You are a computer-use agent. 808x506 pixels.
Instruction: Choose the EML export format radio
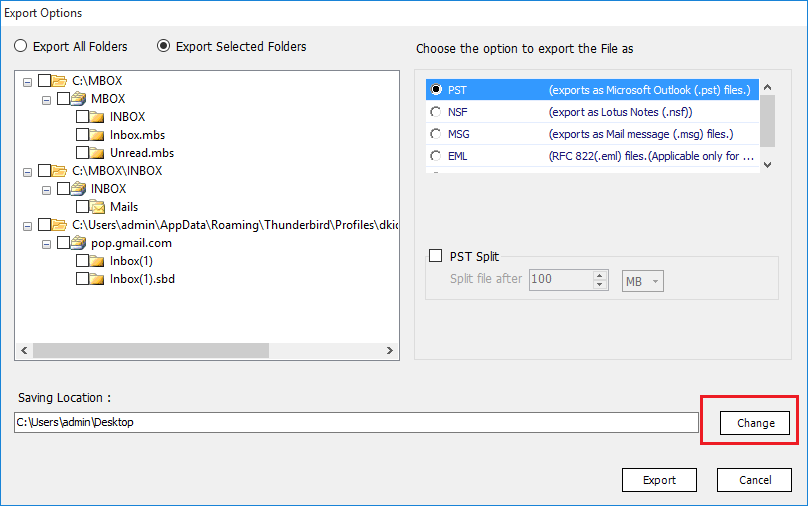[436, 156]
